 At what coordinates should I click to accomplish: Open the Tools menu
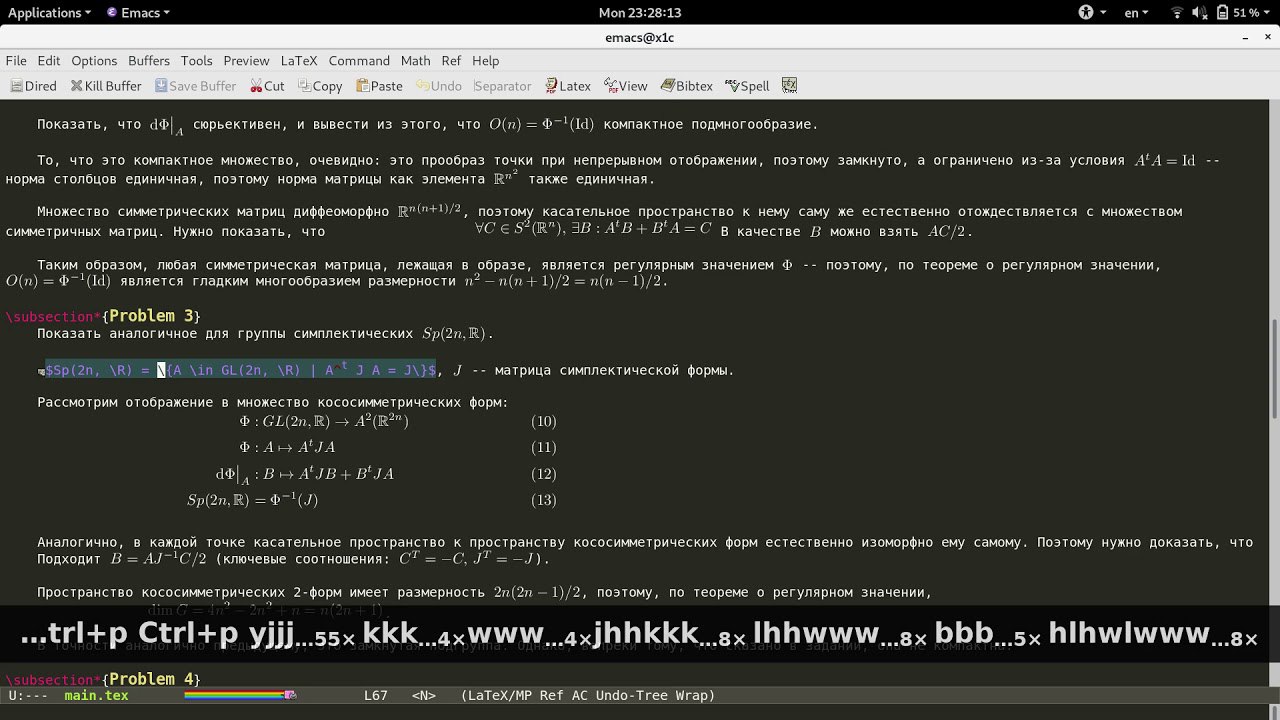pos(197,61)
